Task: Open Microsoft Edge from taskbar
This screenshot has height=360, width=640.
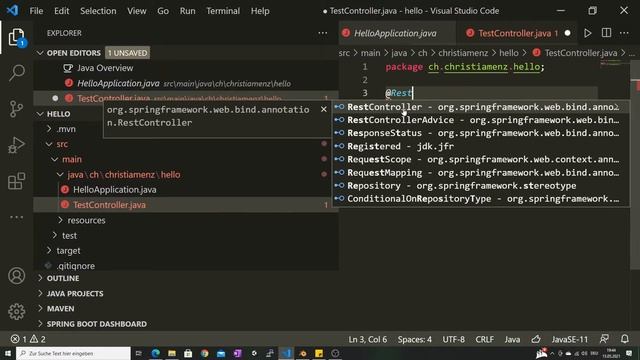Action: [156, 353]
